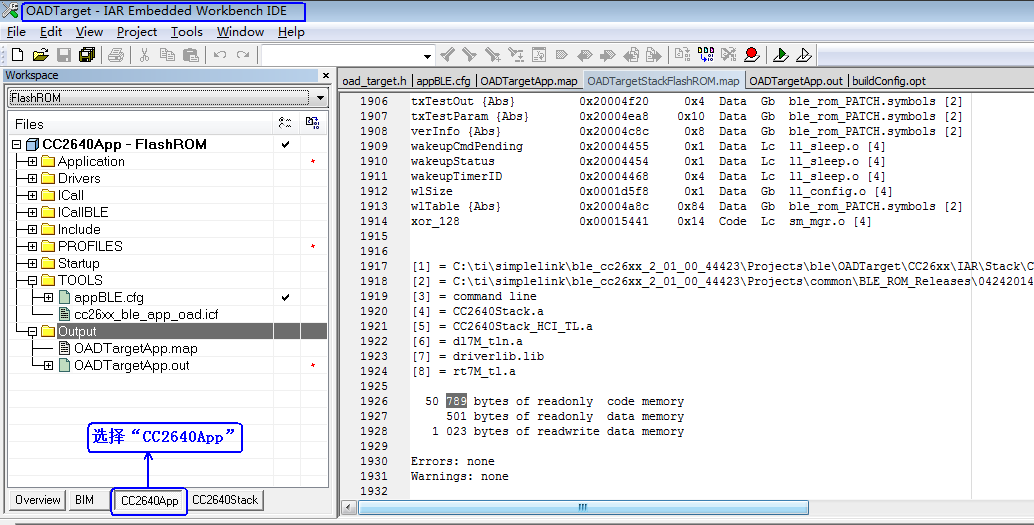Viewport: 1034px width, 525px height.
Task: Select cc26xx_ble_app_oad.icf in the file tree
Action: (146, 315)
